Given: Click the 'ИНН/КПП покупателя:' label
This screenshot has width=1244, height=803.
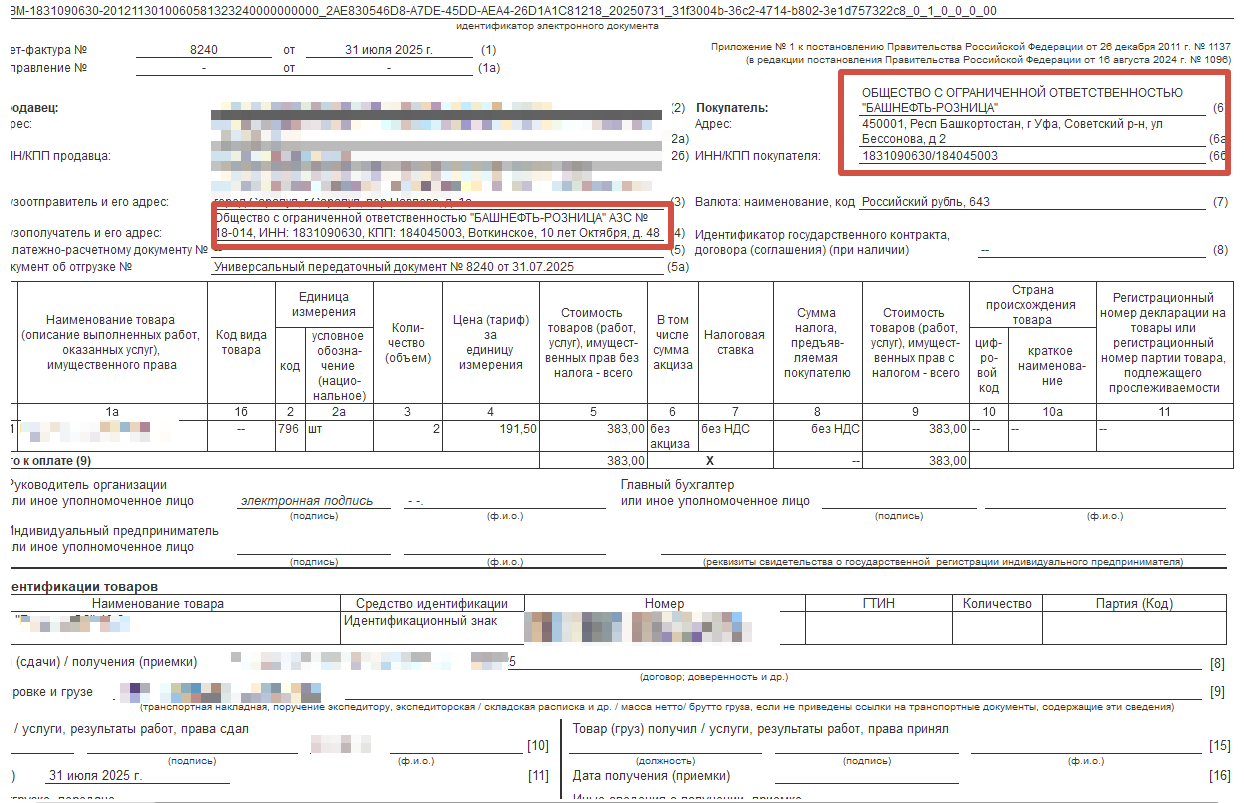Looking at the screenshot, I should [758, 156].
